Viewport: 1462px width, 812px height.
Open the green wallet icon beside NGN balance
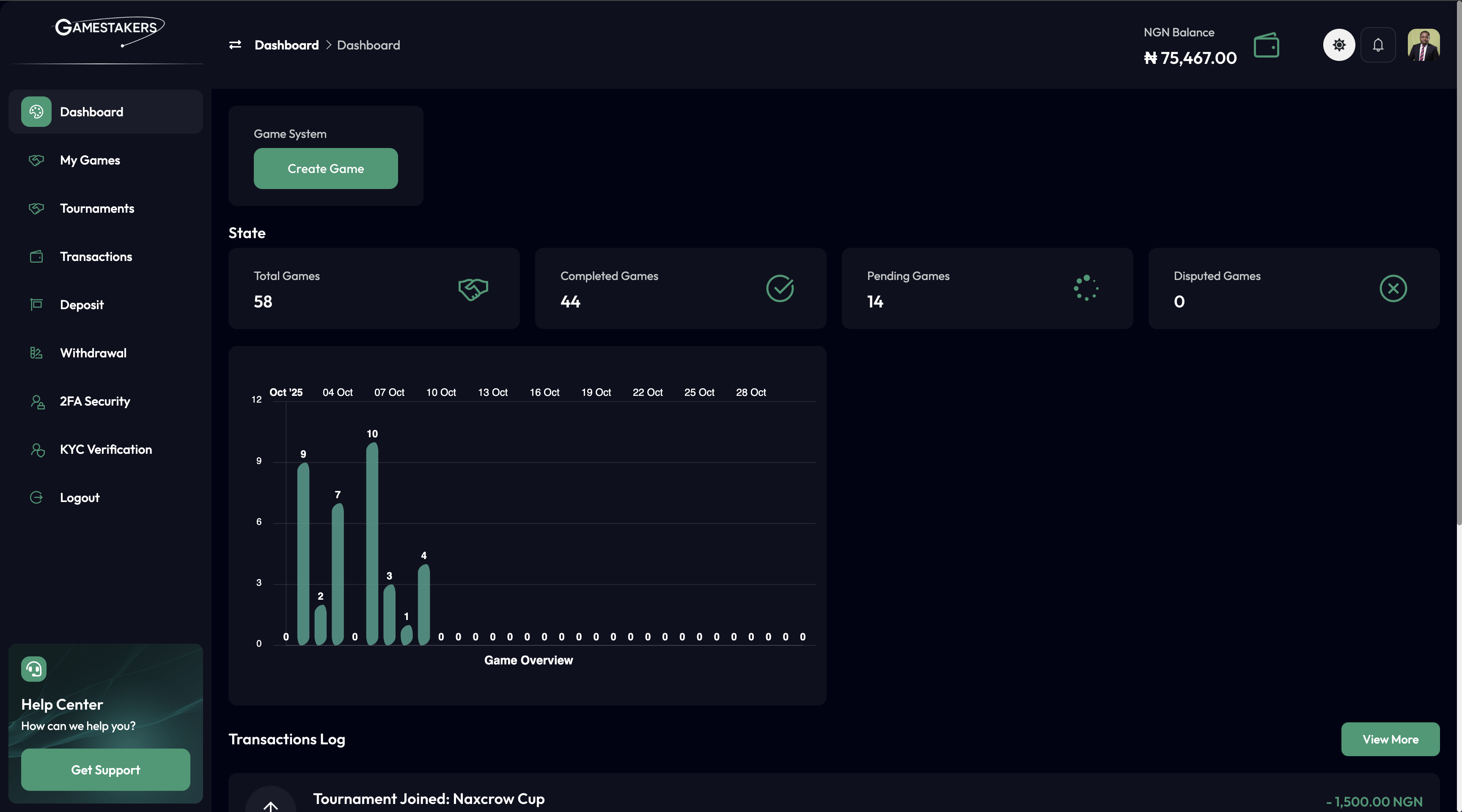pos(1266,45)
